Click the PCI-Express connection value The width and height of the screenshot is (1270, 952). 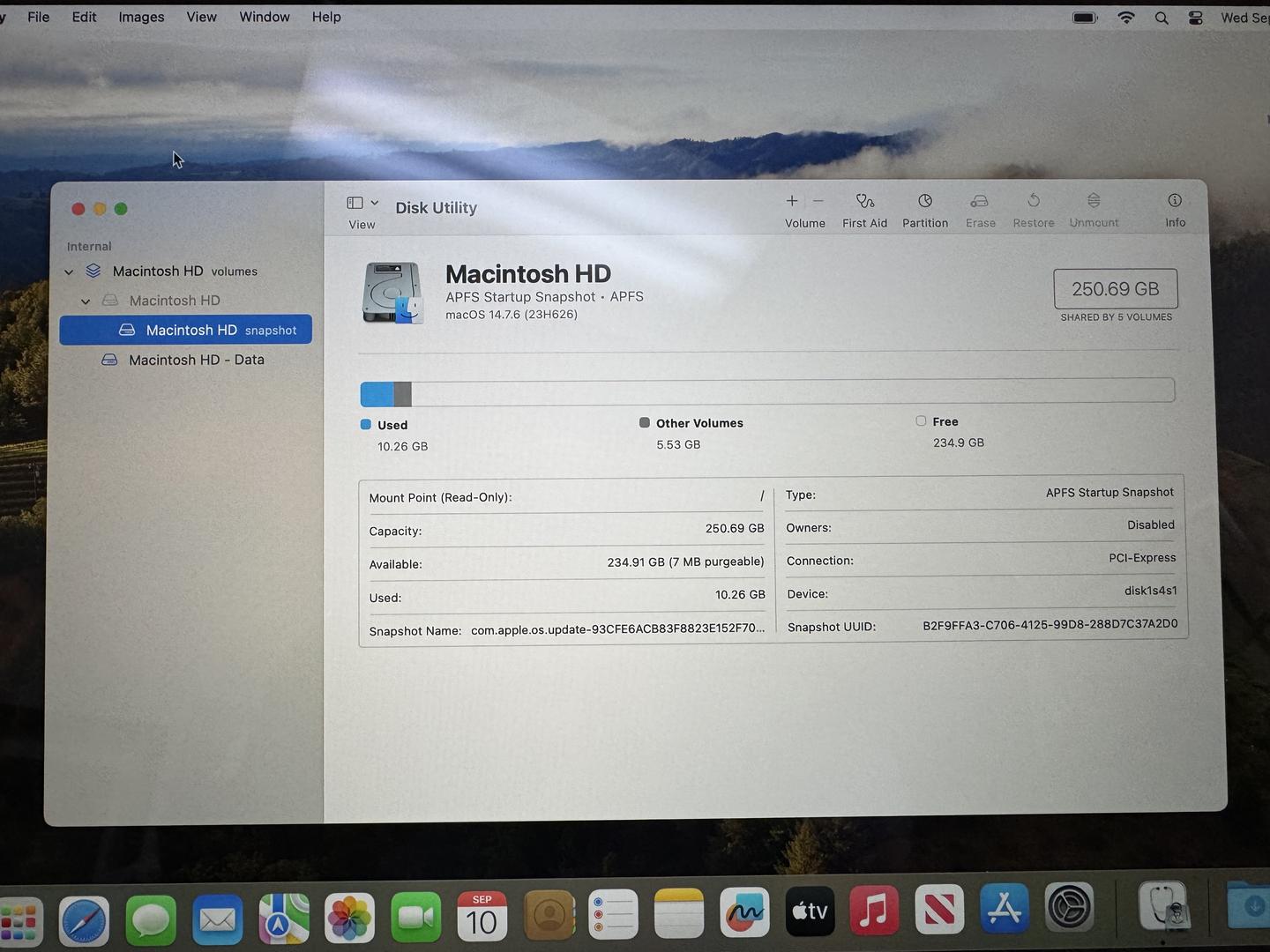(1142, 558)
